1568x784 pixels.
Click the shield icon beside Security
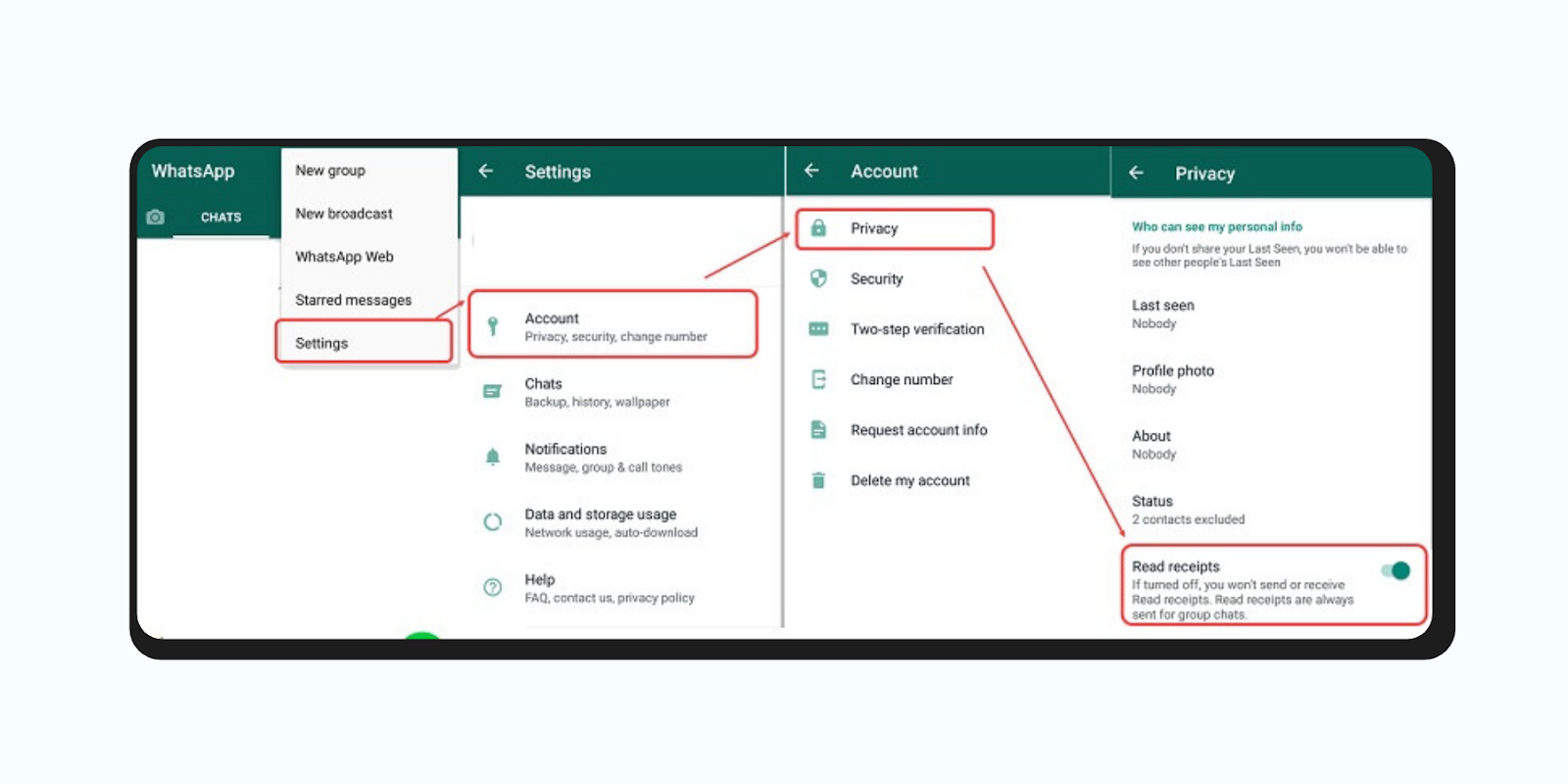pyautogui.click(x=818, y=278)
